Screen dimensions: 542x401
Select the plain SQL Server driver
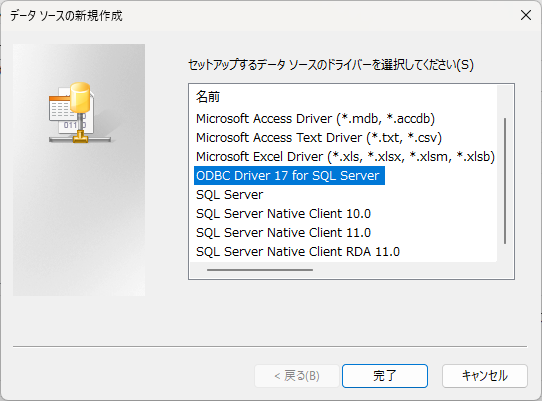tap(230, 195)
